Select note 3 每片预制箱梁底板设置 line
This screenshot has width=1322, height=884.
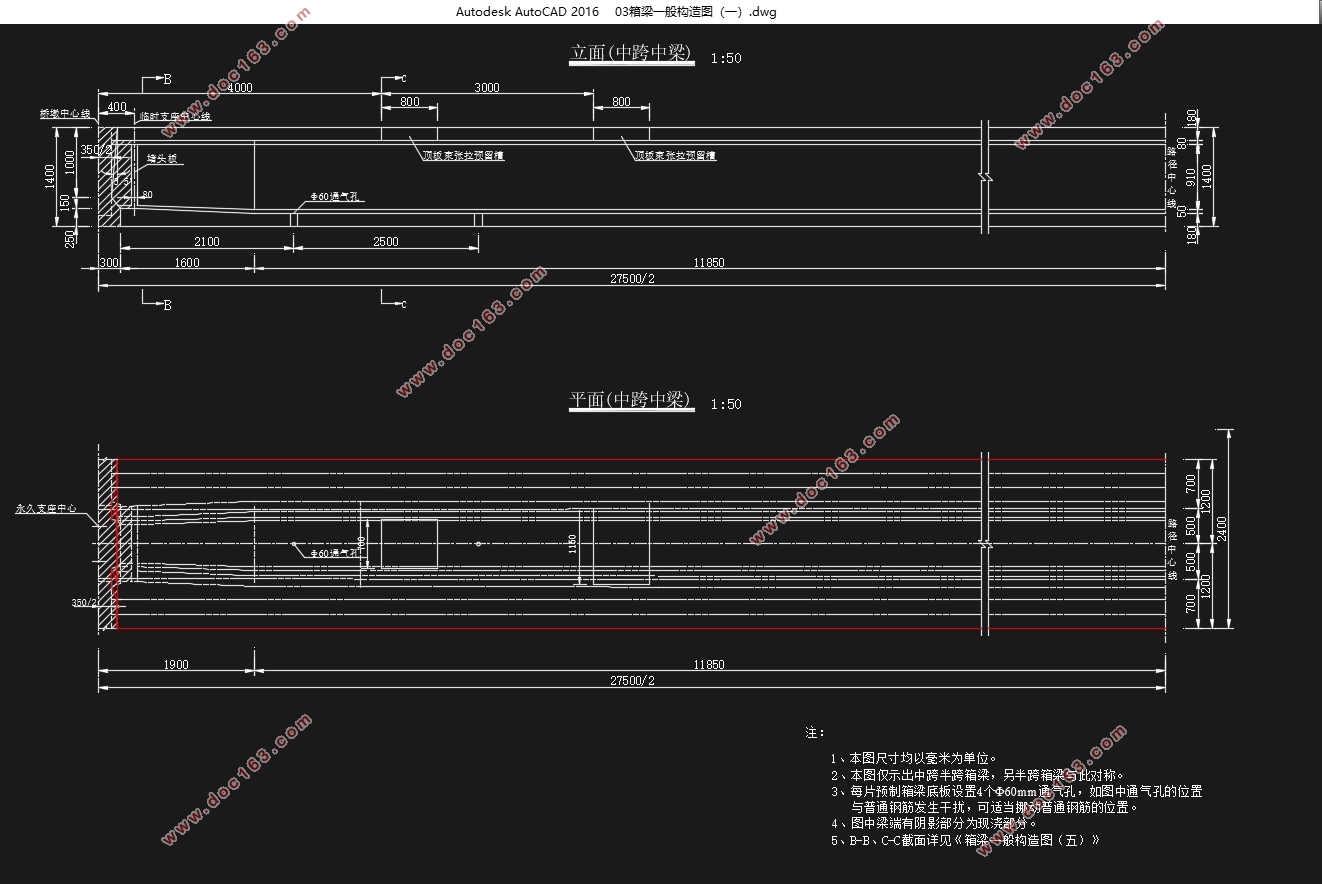pyautogui.click(x=1016, y=791)
